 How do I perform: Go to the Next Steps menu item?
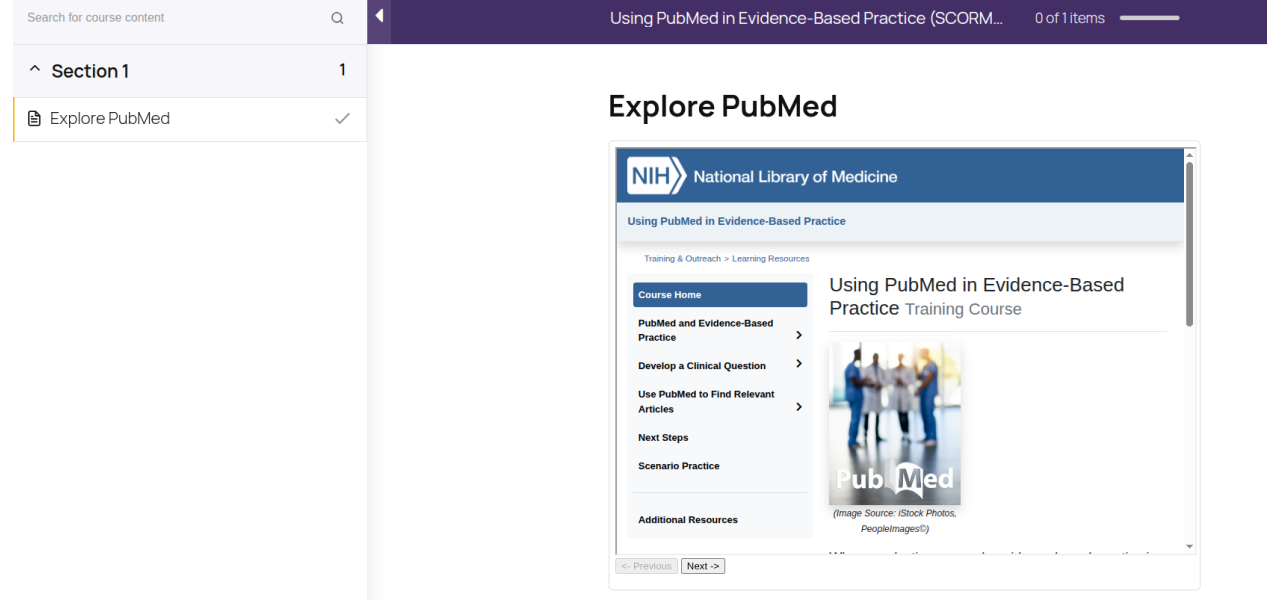tap(663, 437)
